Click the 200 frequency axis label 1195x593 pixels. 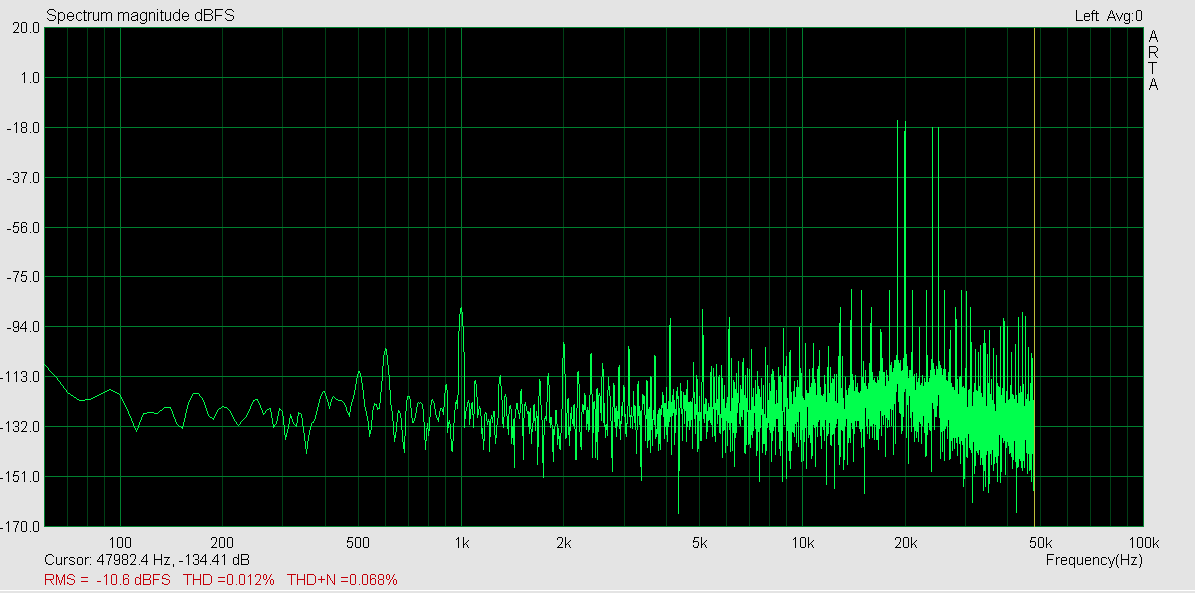tap(222, 543)
